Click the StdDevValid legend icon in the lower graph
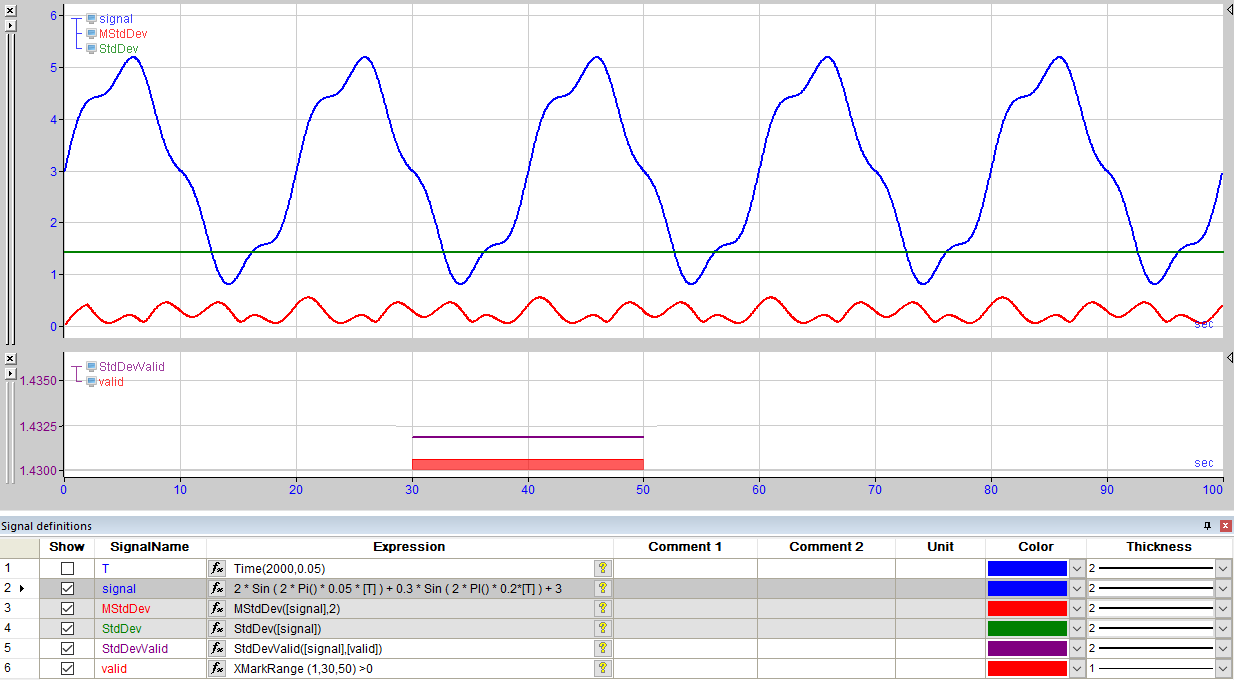Viewport: 1234px width, 680px height. tap(91, 367)
